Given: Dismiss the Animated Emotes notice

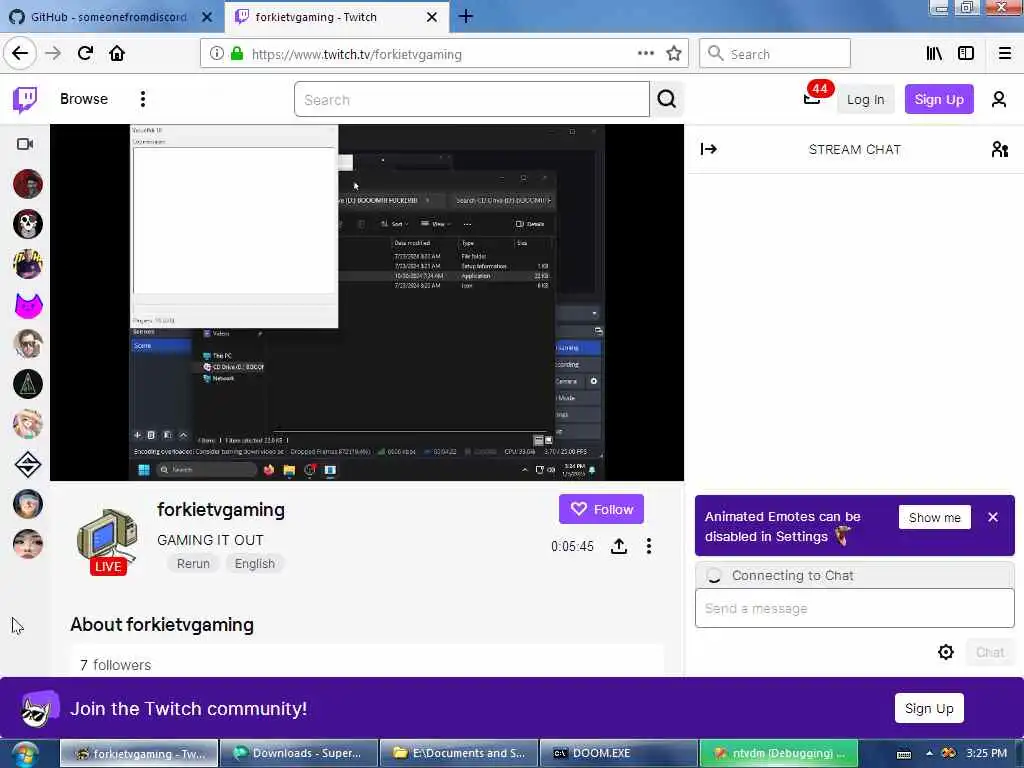Looking at the screenshot, I should coord(993,517).
